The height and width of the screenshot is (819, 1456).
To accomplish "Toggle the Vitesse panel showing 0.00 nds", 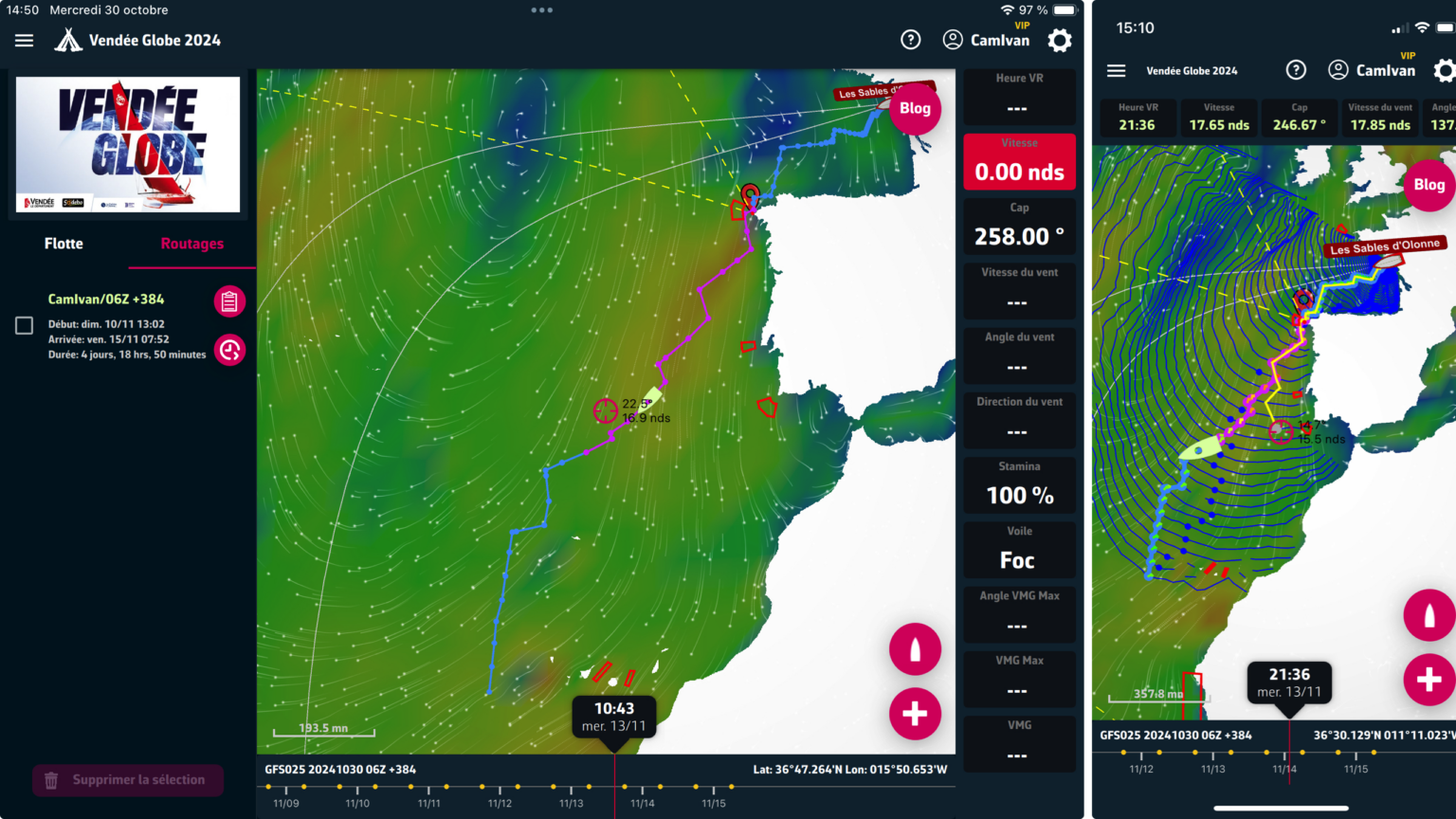I will tap(1019, 161).
